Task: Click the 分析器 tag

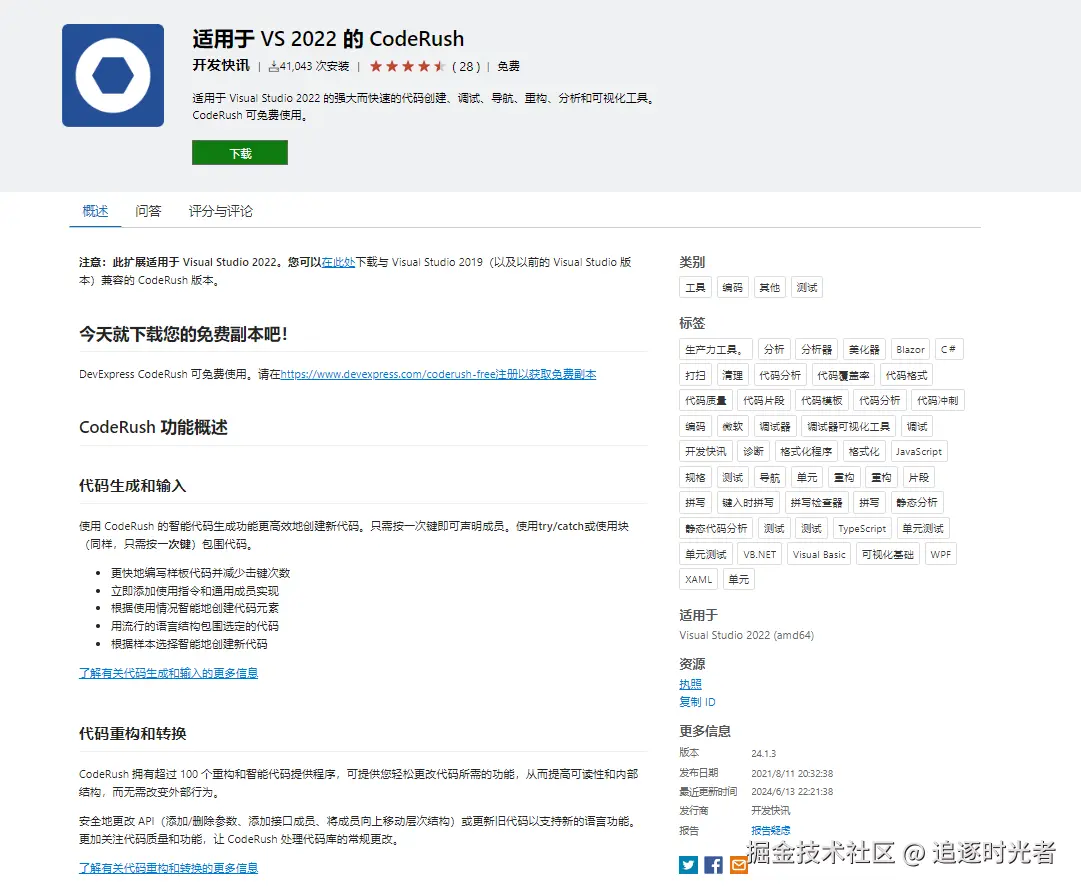Action: click(816, 350)
